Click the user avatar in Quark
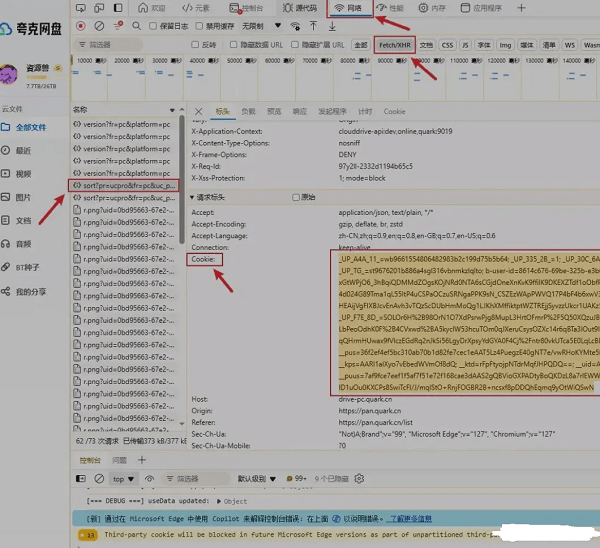Viewport: 600px width, 548px height. [x=8, y=74]
